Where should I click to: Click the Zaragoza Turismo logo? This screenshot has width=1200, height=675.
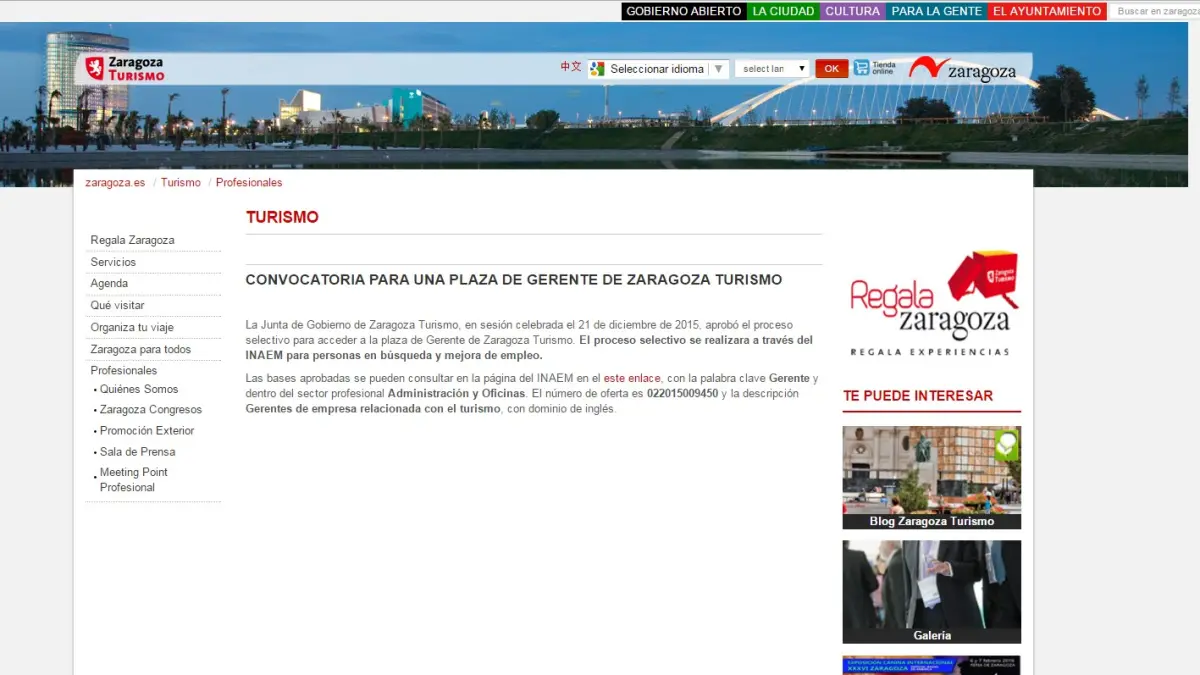[125, 69]
